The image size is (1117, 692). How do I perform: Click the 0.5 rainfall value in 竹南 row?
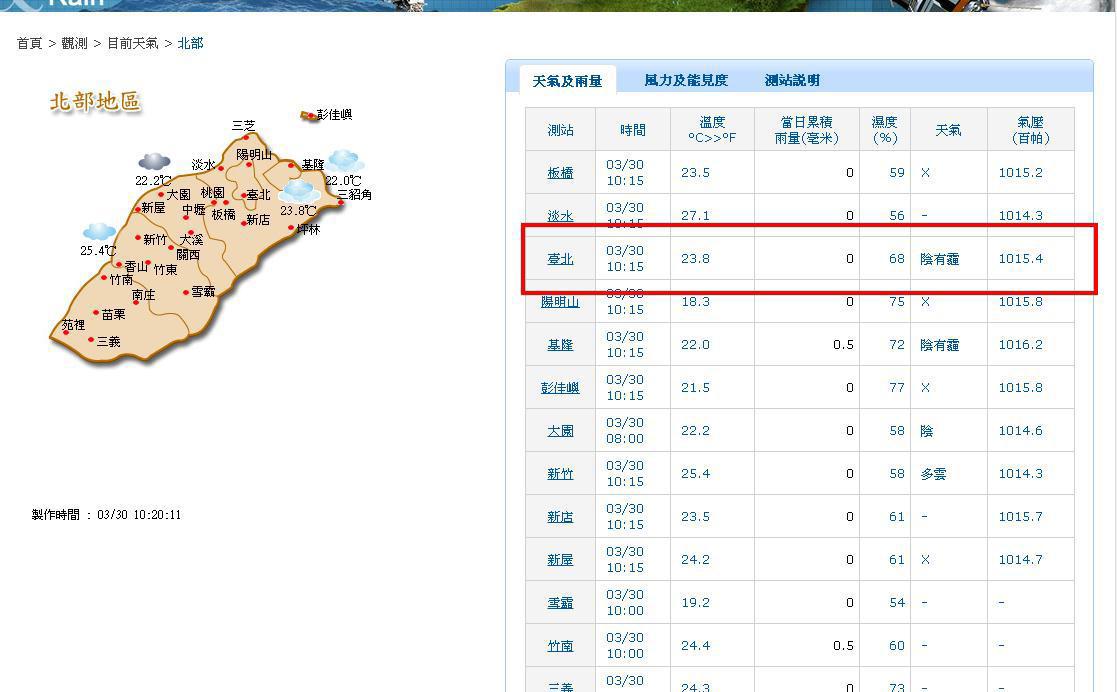click(x=843, y=645)
